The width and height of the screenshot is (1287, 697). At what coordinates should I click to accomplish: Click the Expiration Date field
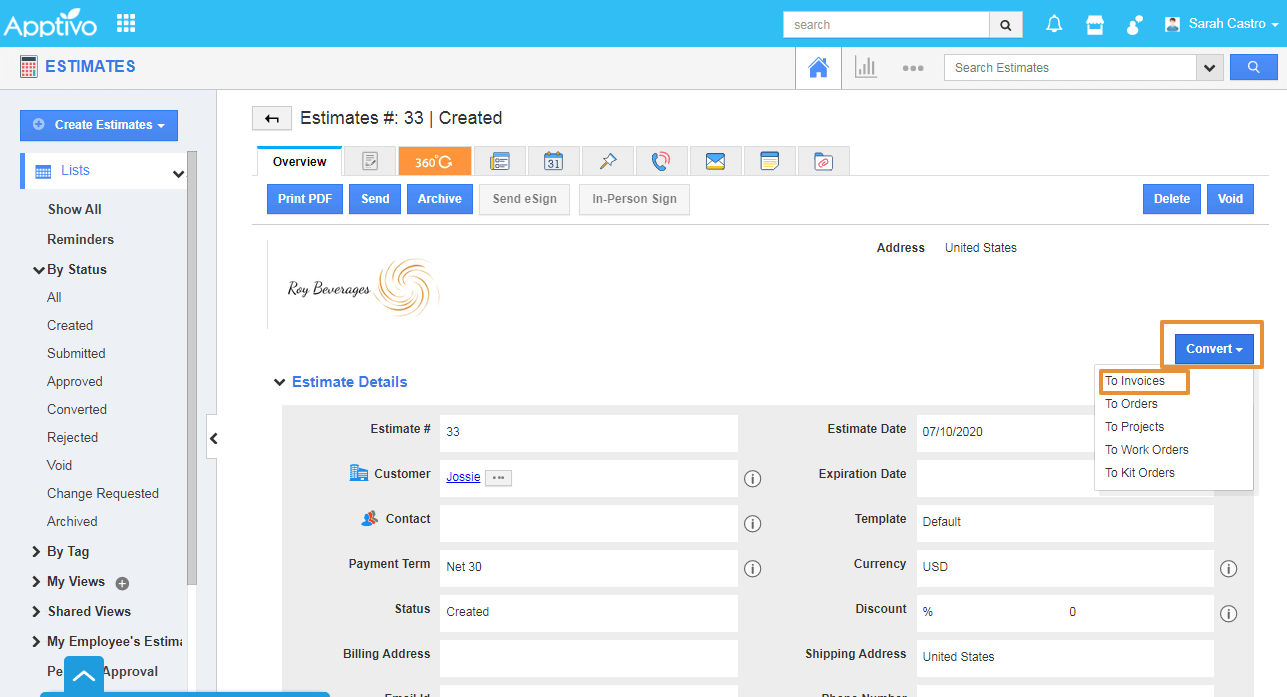1065,478
